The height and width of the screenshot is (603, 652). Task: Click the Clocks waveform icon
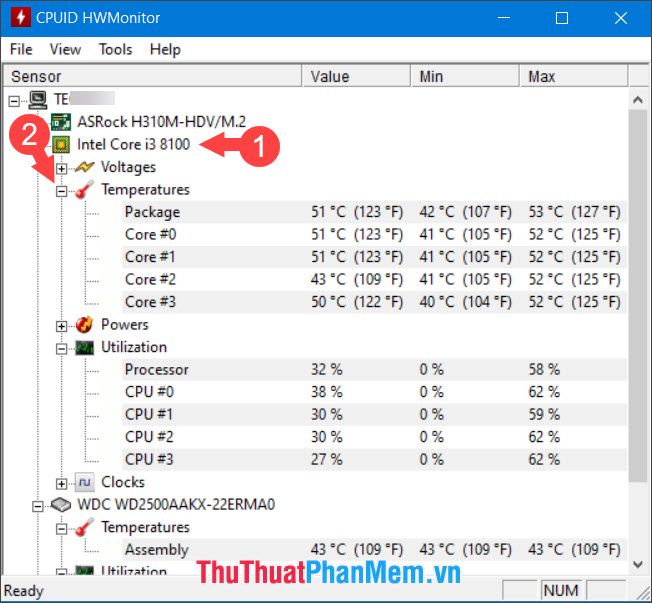[84, 482]
